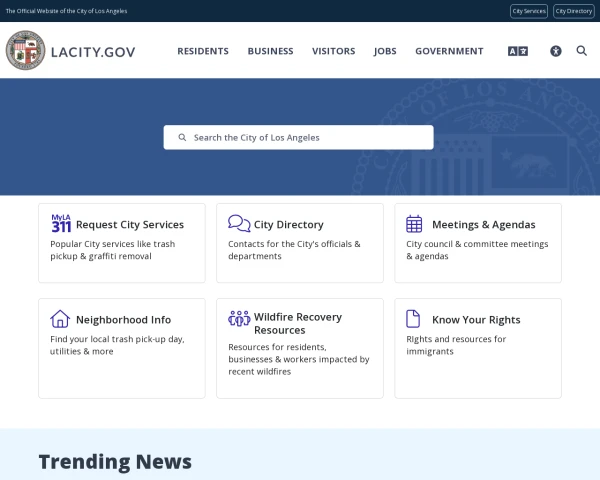Click the City of Los Angeles seal logo

pos(25,51)
